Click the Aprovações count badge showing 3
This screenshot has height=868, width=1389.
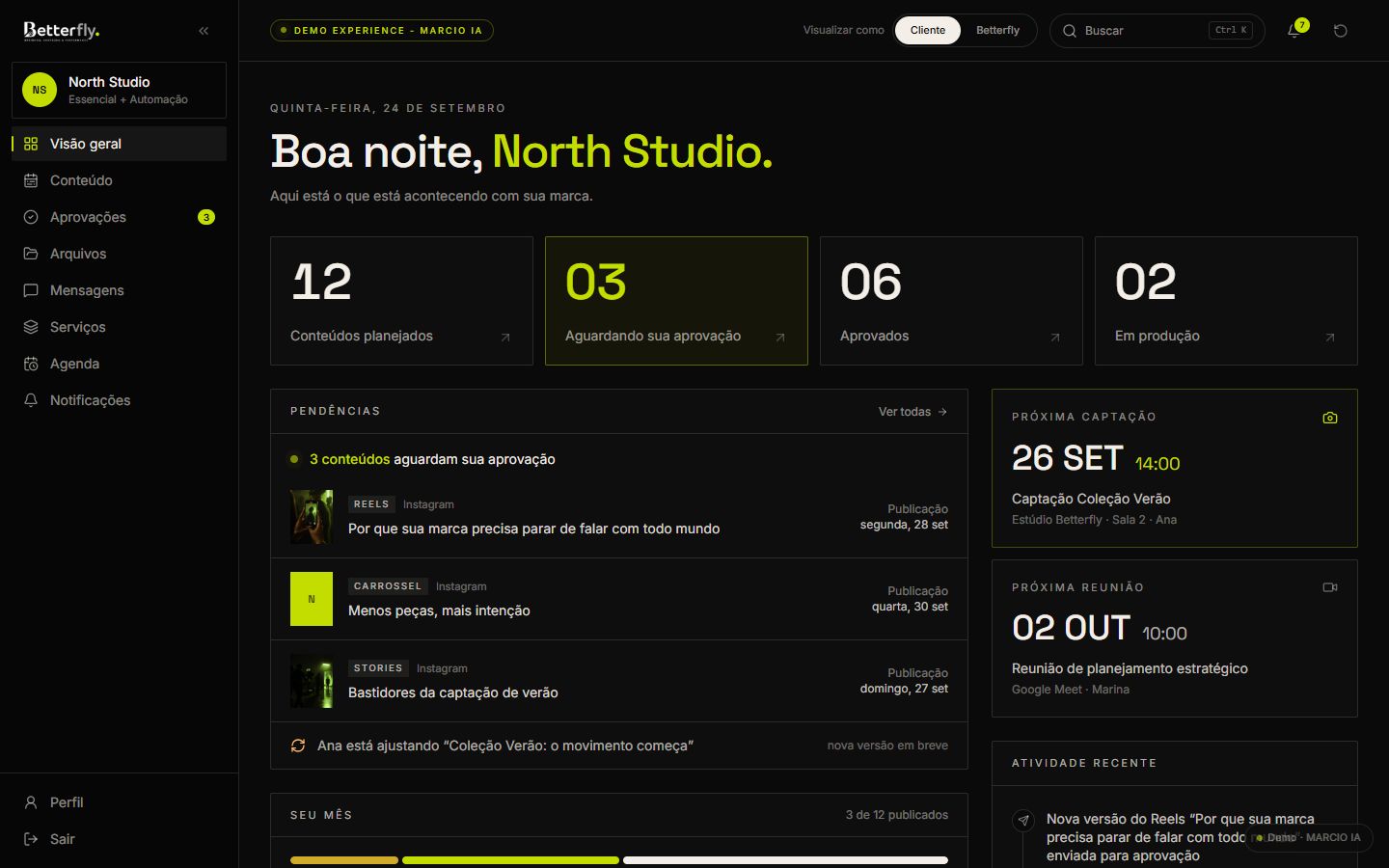206,217
